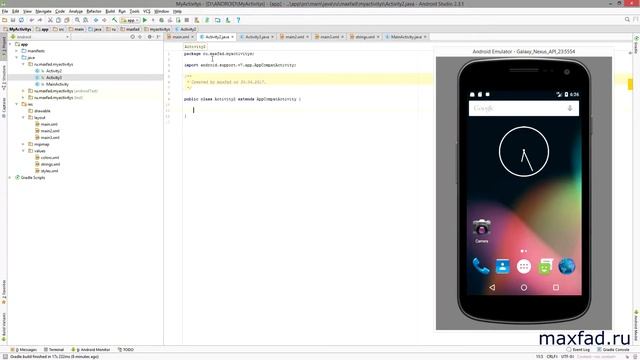
Task: Click the Replace toolbar icon
Action: coord(86,20)
